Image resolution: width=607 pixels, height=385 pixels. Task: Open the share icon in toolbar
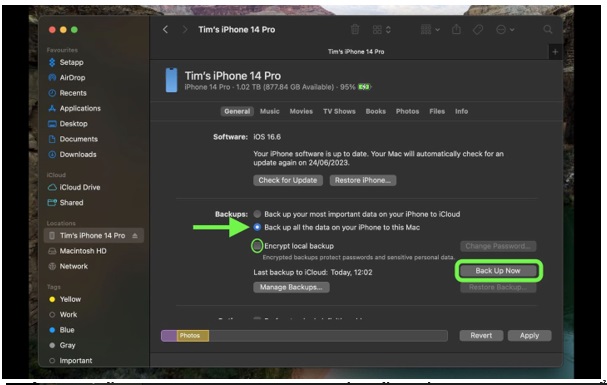[456, 29]
